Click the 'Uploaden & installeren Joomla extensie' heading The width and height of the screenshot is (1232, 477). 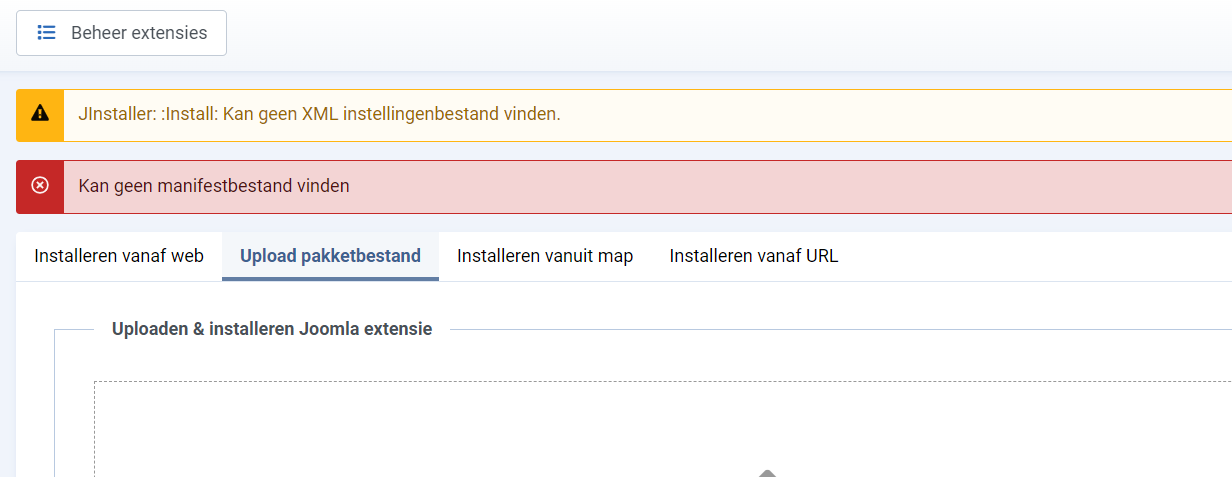272,329
